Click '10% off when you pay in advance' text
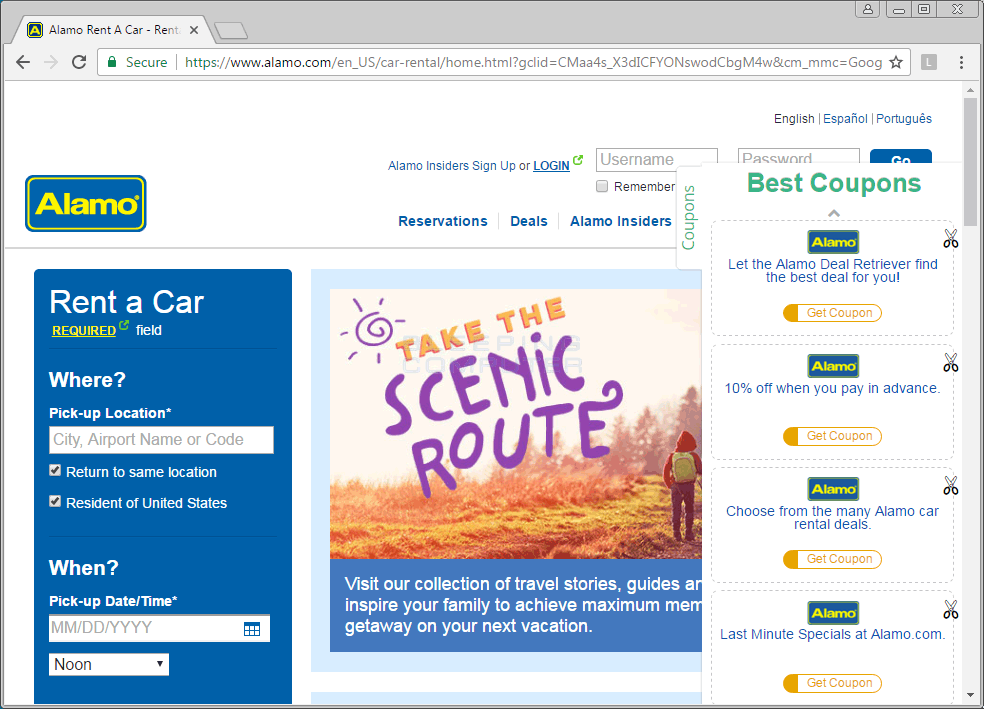Image resolution: width=984 pixels, height=709 pixels. 832,388
